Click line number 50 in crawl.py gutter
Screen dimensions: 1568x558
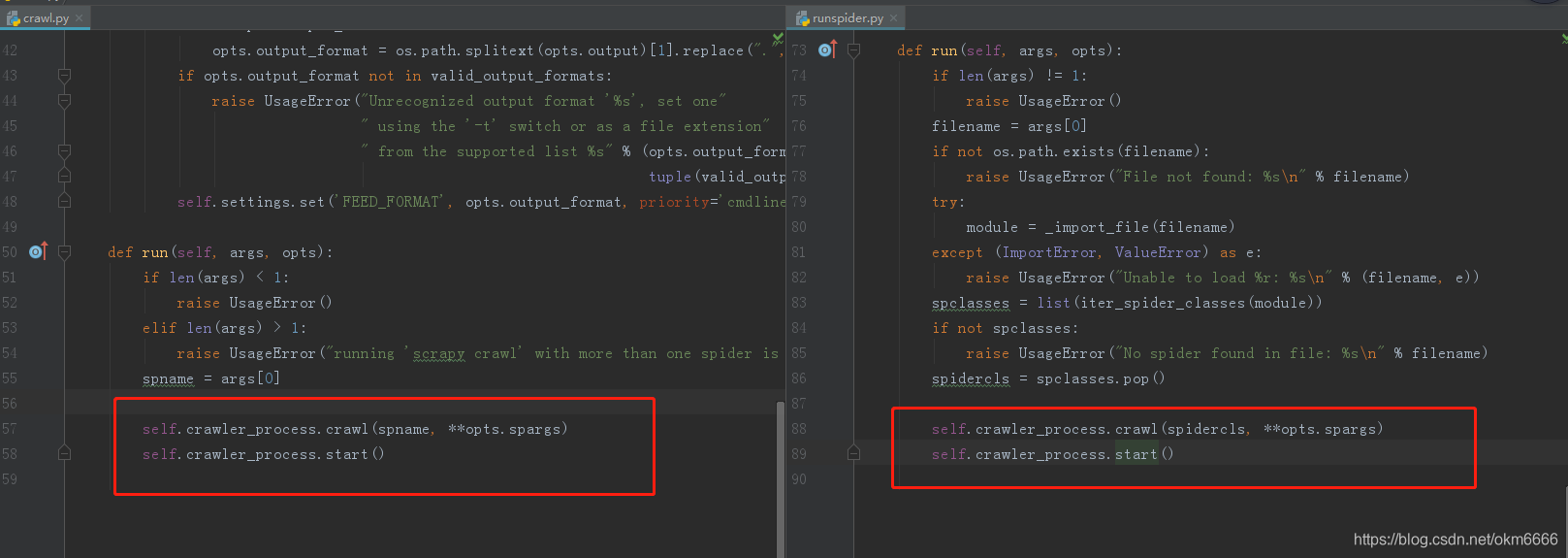[x=10, y=252]
